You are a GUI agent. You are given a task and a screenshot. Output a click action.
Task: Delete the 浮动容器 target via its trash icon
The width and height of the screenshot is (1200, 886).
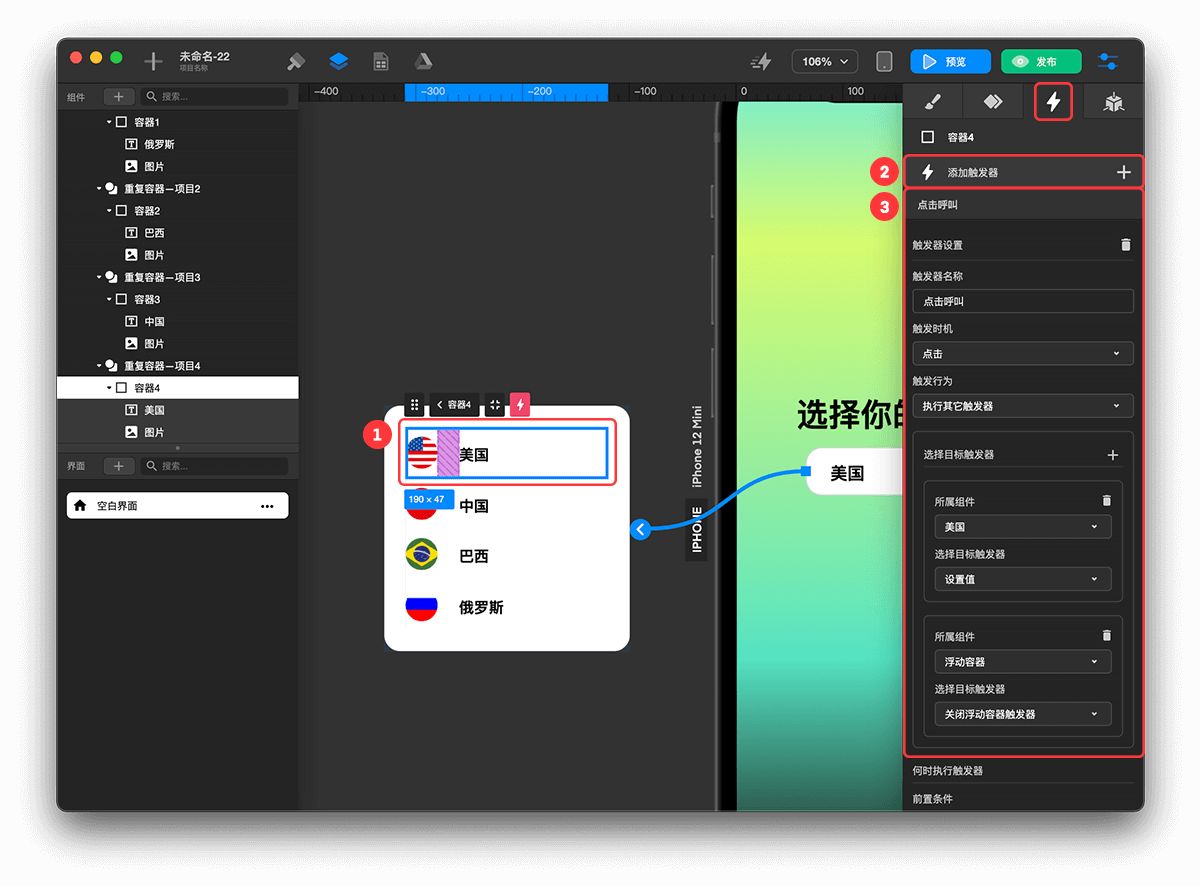(1106, 636)
